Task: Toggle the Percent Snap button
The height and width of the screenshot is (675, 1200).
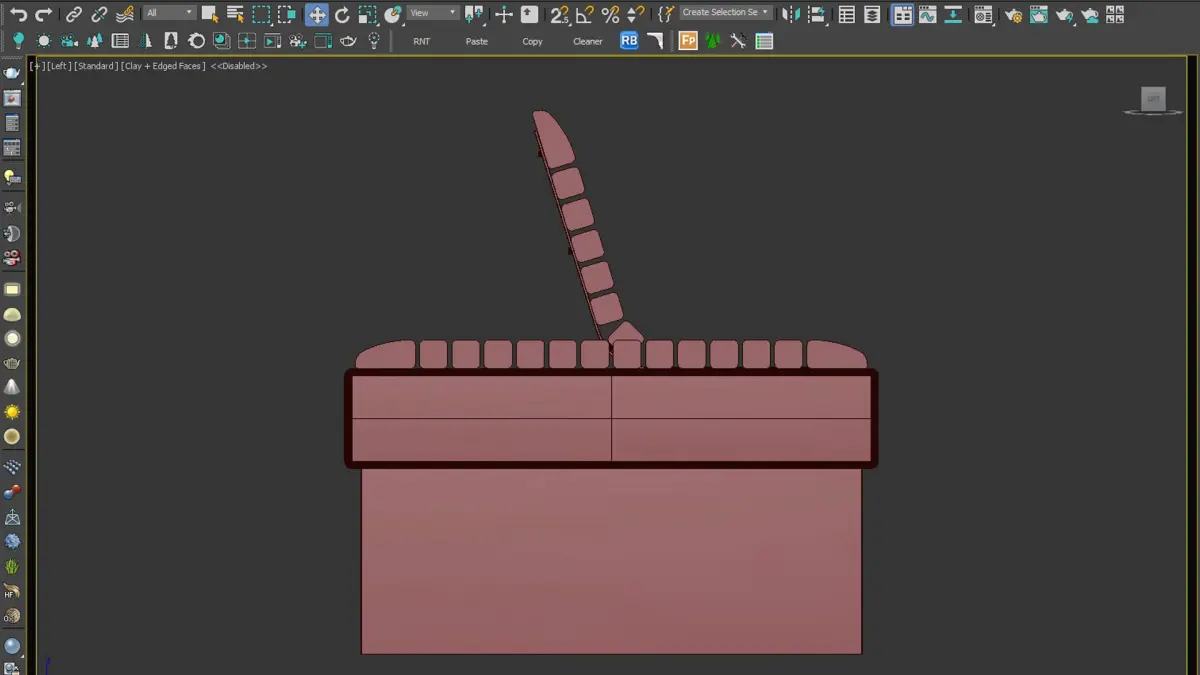Action: tap(610, 14)
